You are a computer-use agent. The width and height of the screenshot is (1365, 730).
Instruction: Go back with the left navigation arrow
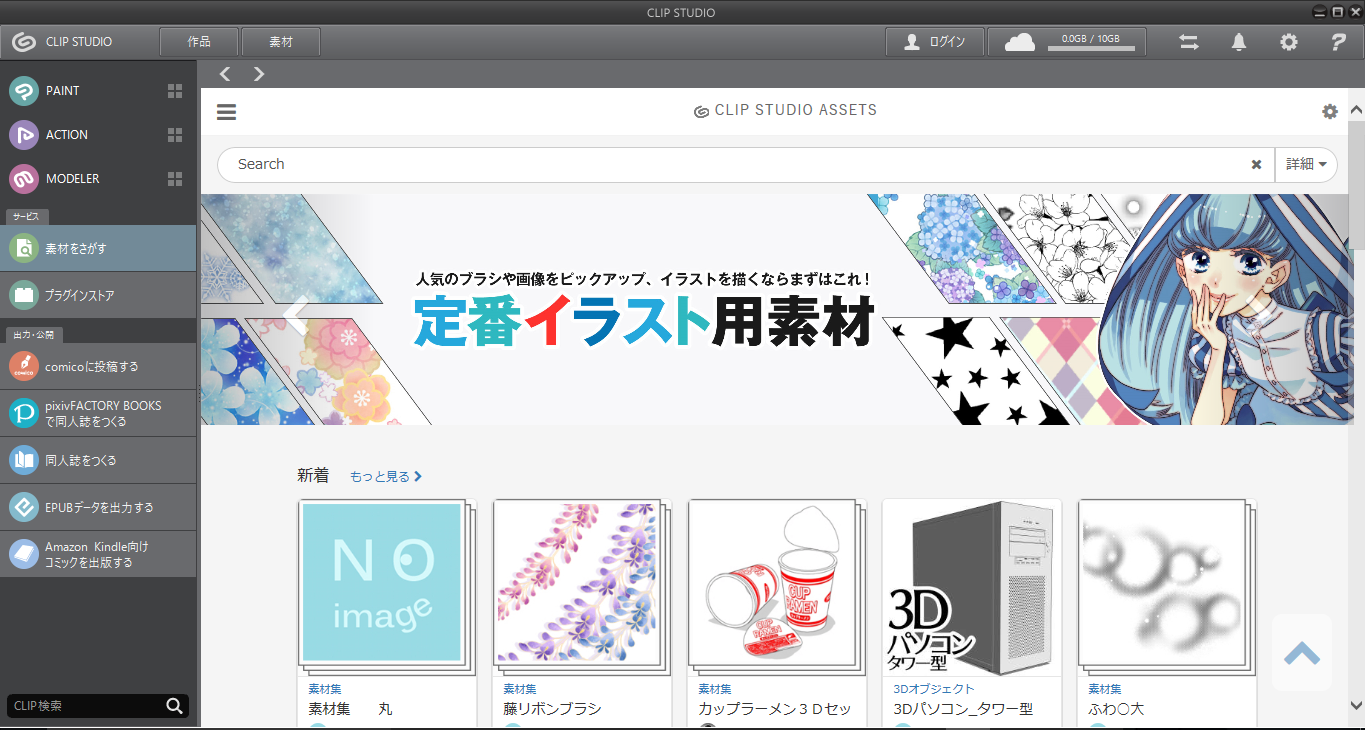pyautogui.click(x=225, y=74)
